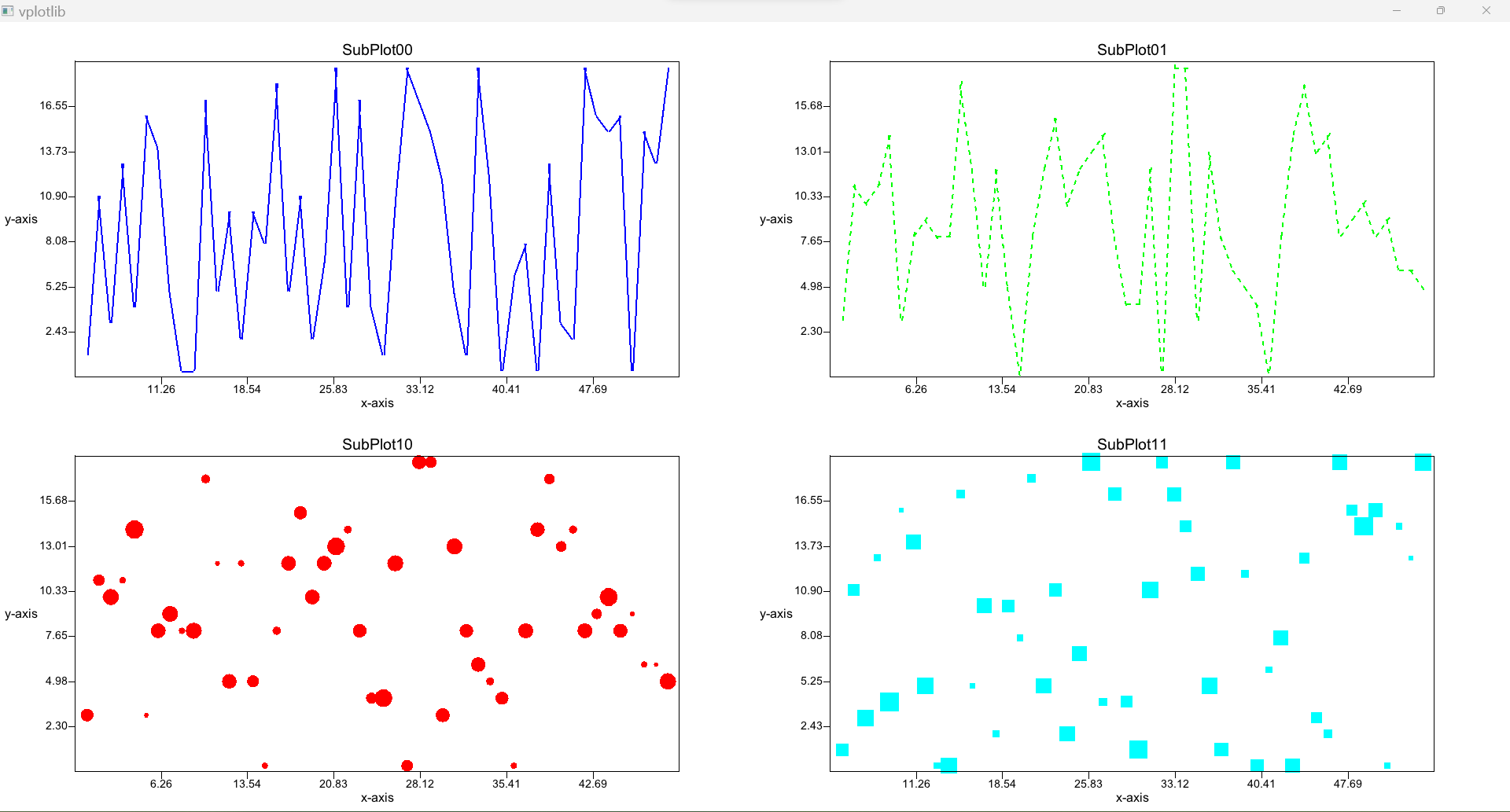Select the x-axis label below SubPlot10
The image size is (1510, 812).
(377, 798)
